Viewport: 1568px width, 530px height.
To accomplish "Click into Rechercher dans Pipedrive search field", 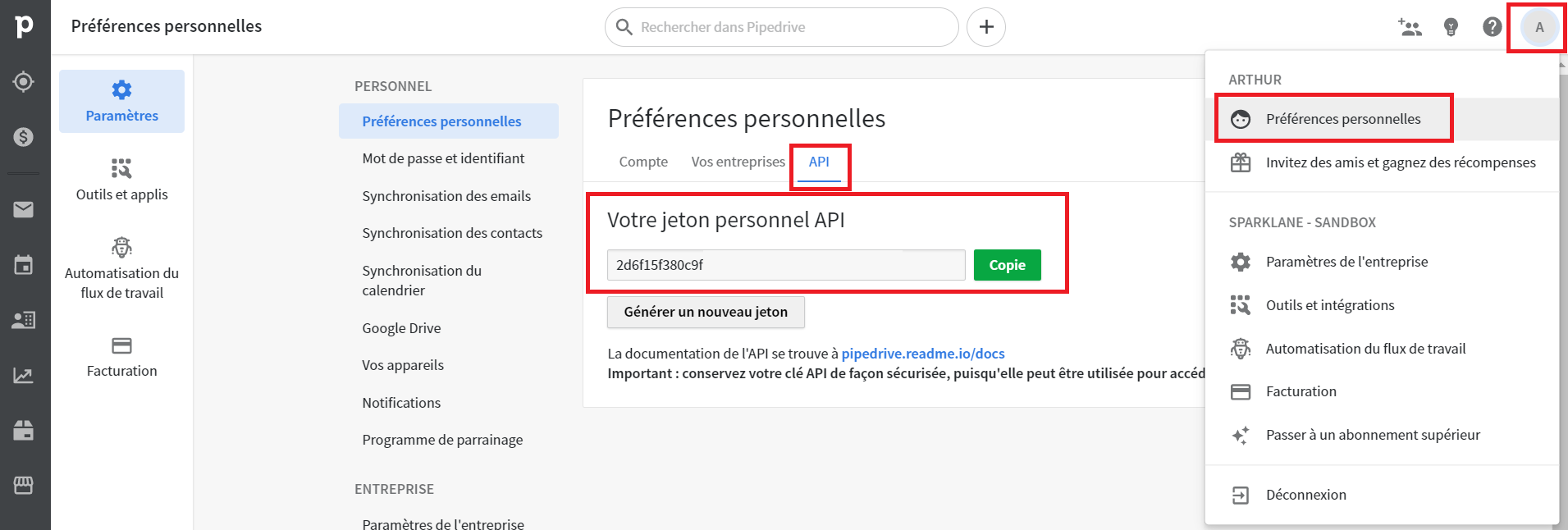I will (x=782, y=27).
